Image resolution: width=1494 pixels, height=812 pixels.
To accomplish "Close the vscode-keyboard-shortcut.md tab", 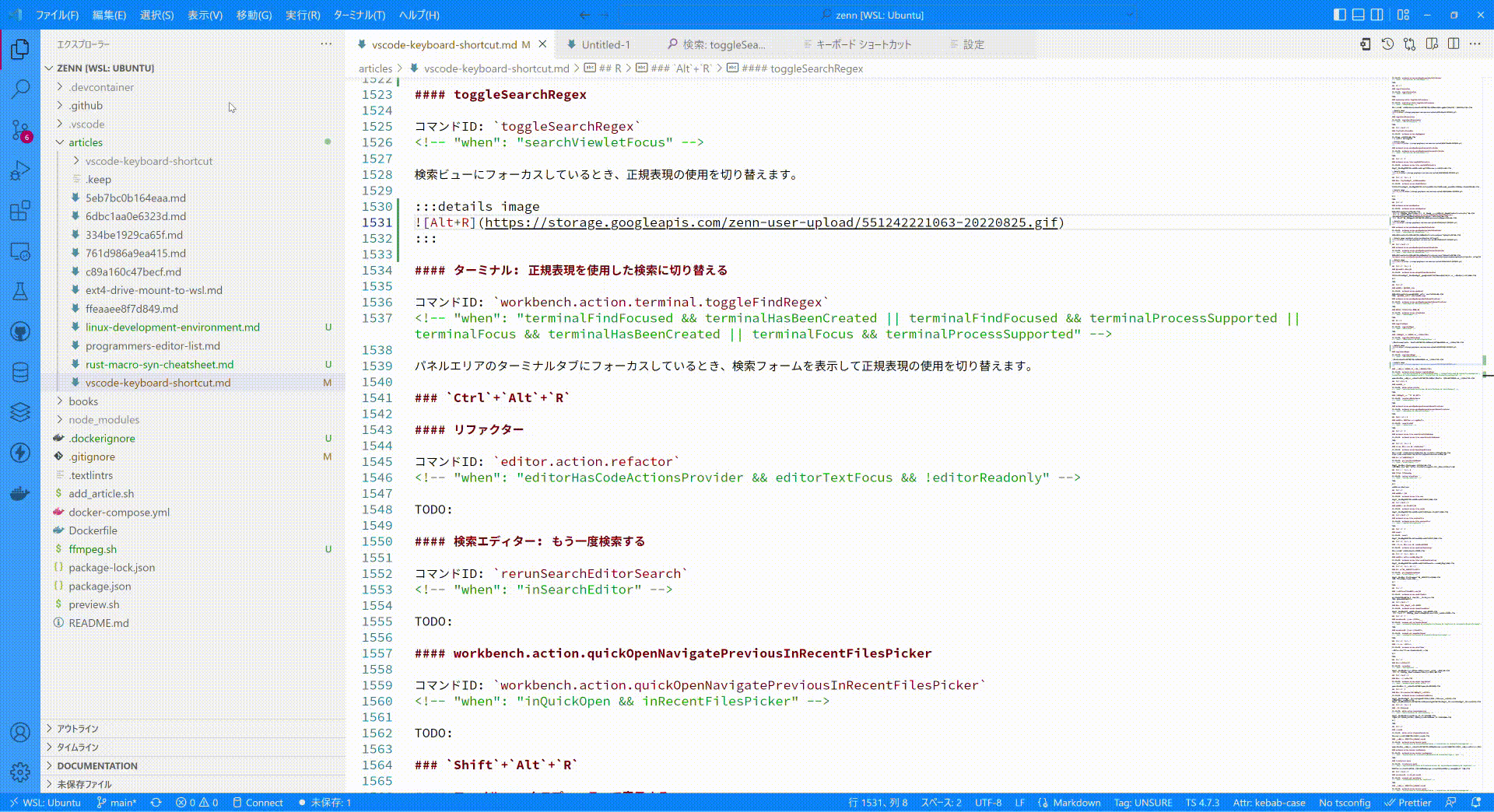I will [543, 44].
